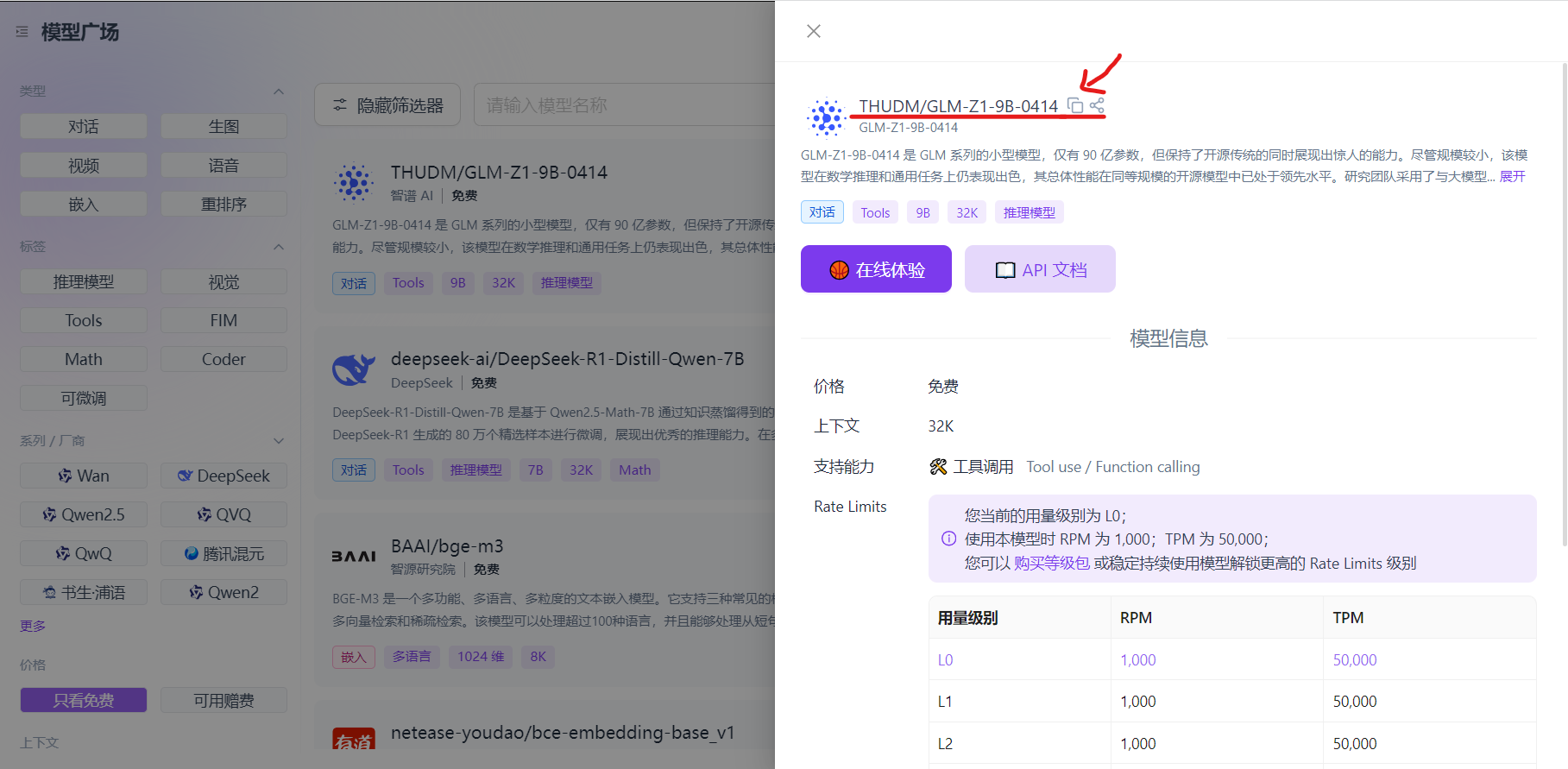Filter by 语音 type
The image size is (1568, 769).
click(224, 165)
